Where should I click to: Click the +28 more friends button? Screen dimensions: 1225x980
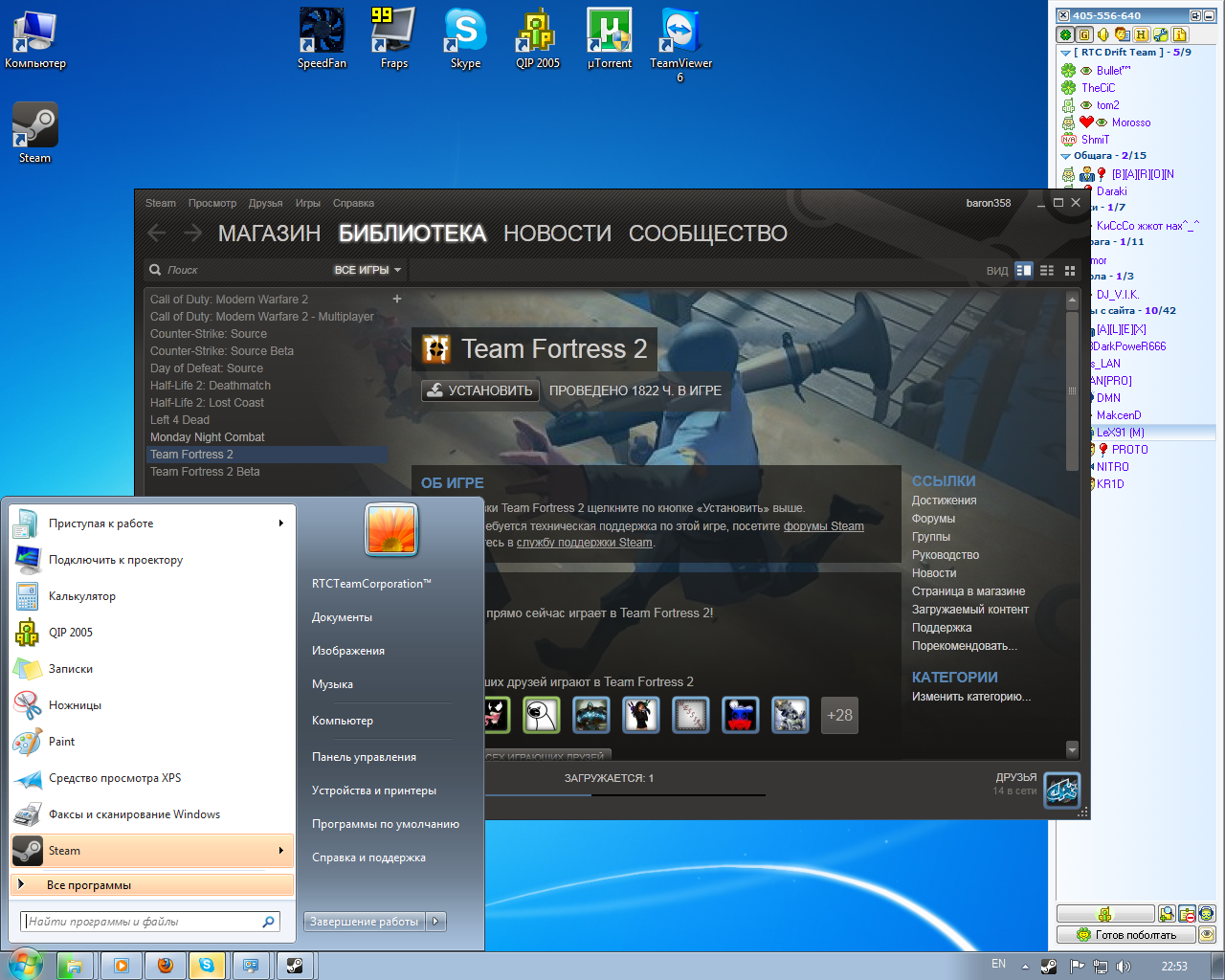tap(840, 715)
